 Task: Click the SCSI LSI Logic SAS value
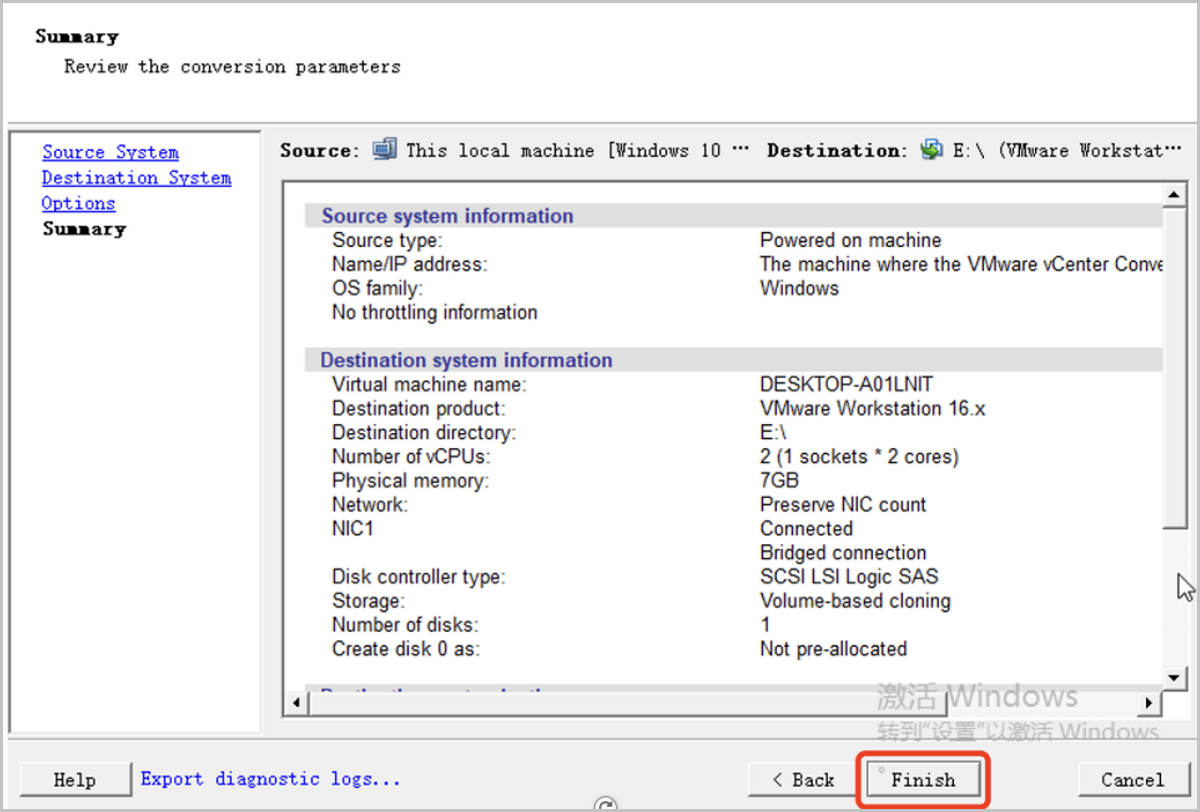[x=849, y=576]
